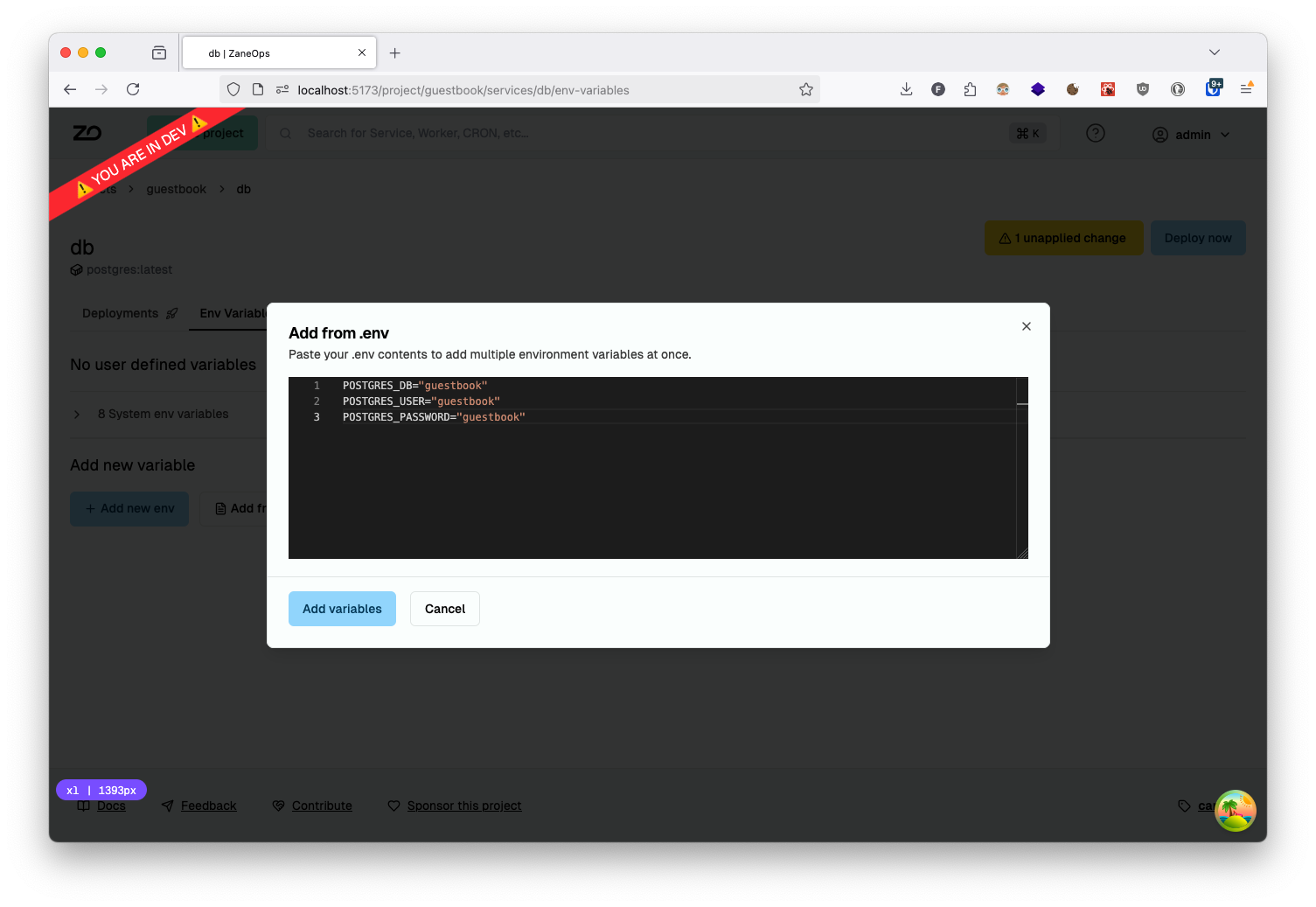
Task: Click the address bar URL
Action: coord(463,90)
